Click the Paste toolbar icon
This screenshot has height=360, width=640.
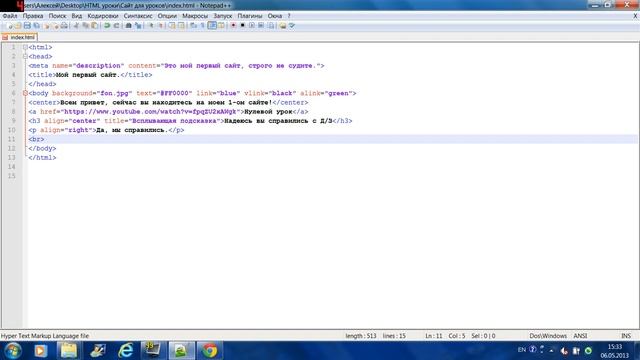94,26
